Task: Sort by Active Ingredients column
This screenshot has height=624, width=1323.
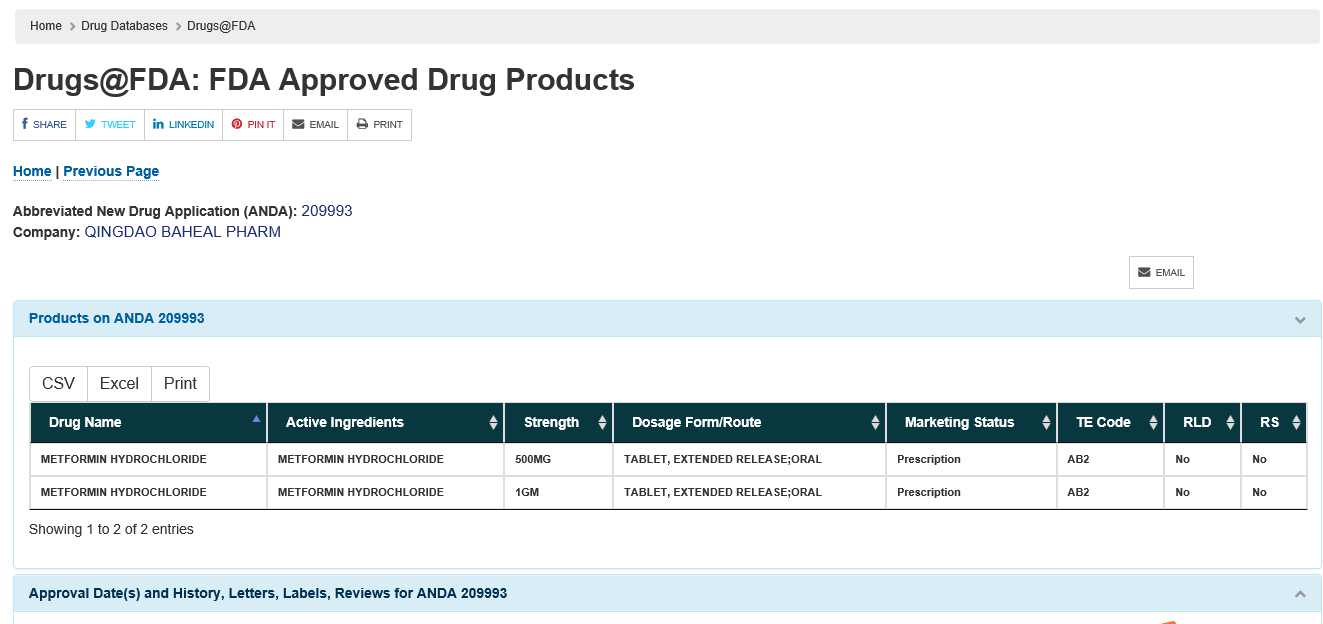Action: point(385,423)
